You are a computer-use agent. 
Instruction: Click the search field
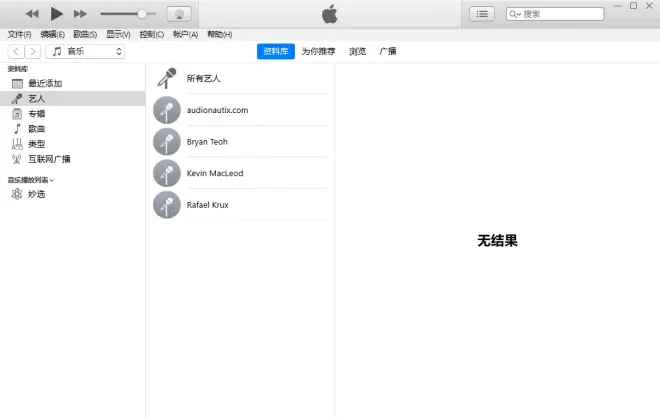(x=555, y=14)
